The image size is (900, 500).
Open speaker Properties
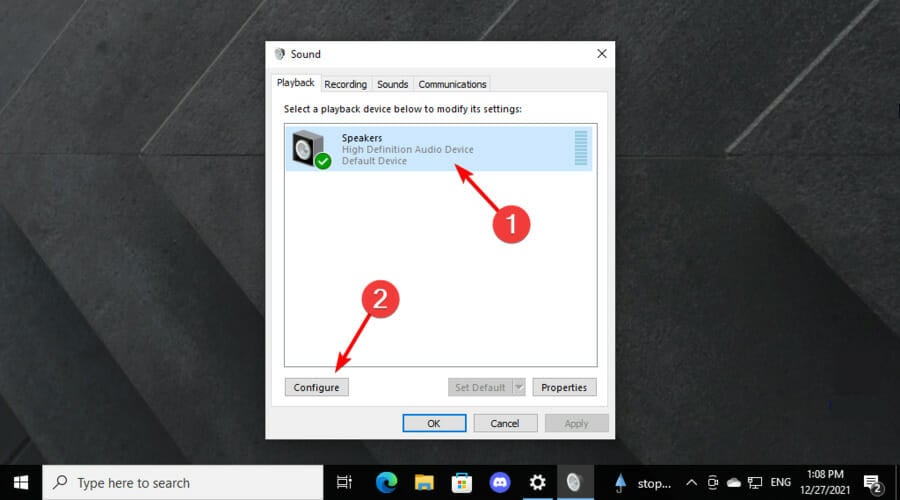point(564,387)
